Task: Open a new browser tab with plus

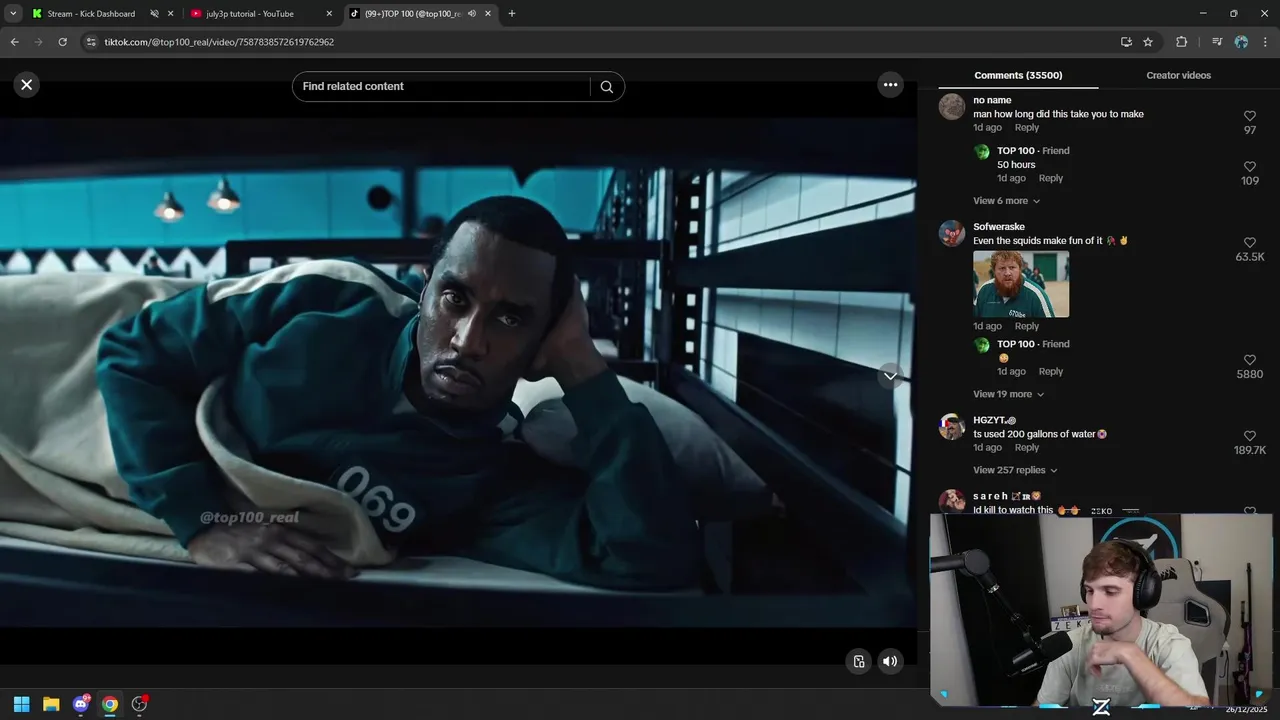Action: (512, 14)
